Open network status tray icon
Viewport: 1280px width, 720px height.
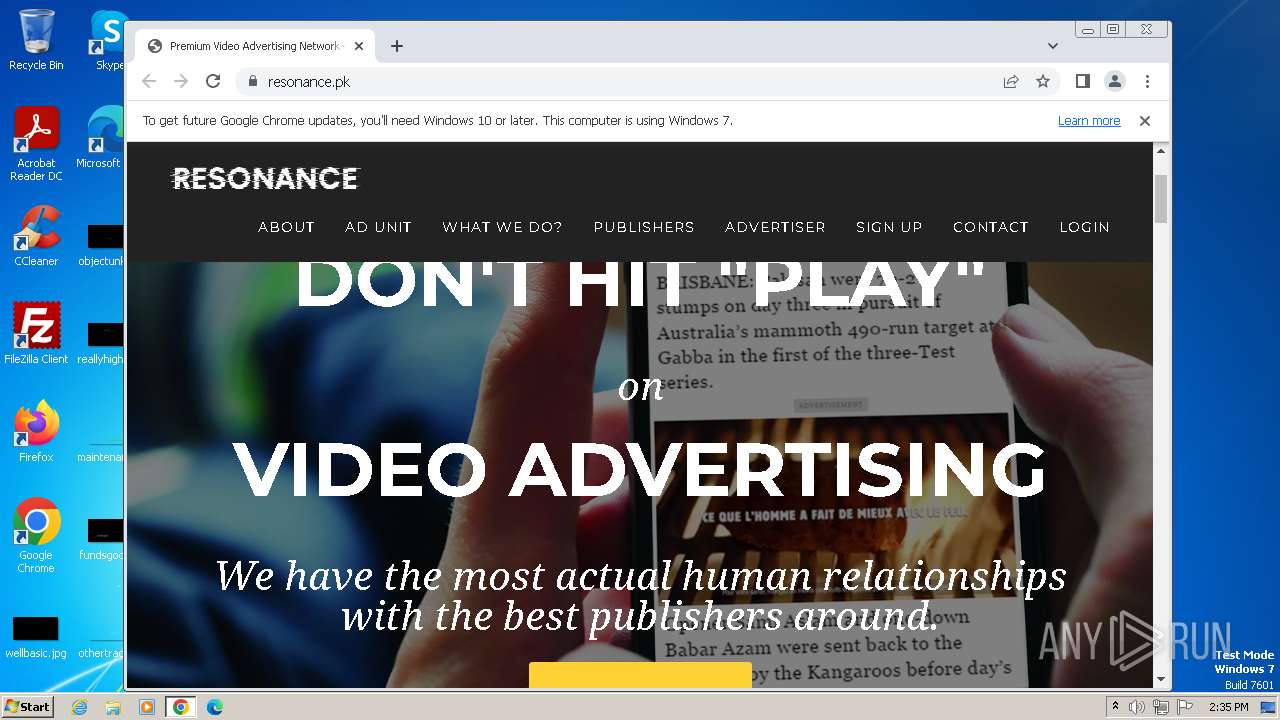point(1160,707)
